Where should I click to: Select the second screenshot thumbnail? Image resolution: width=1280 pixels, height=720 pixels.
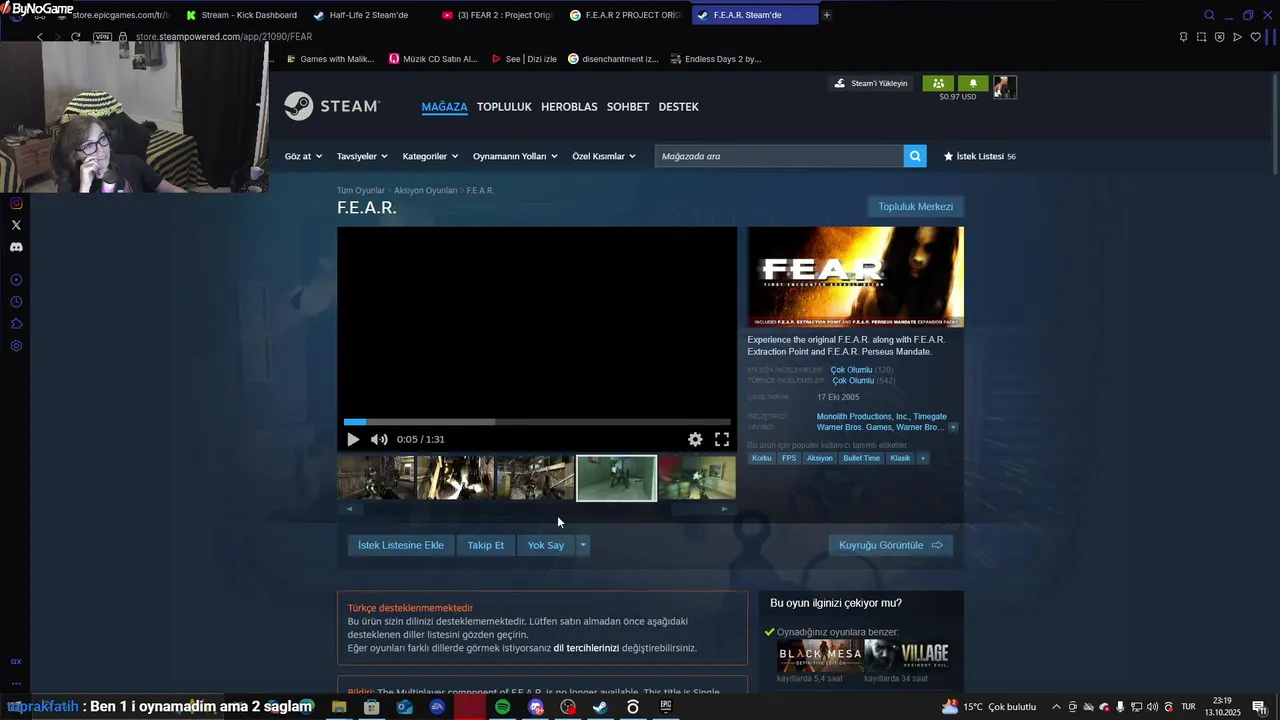[x=455, y=478]
